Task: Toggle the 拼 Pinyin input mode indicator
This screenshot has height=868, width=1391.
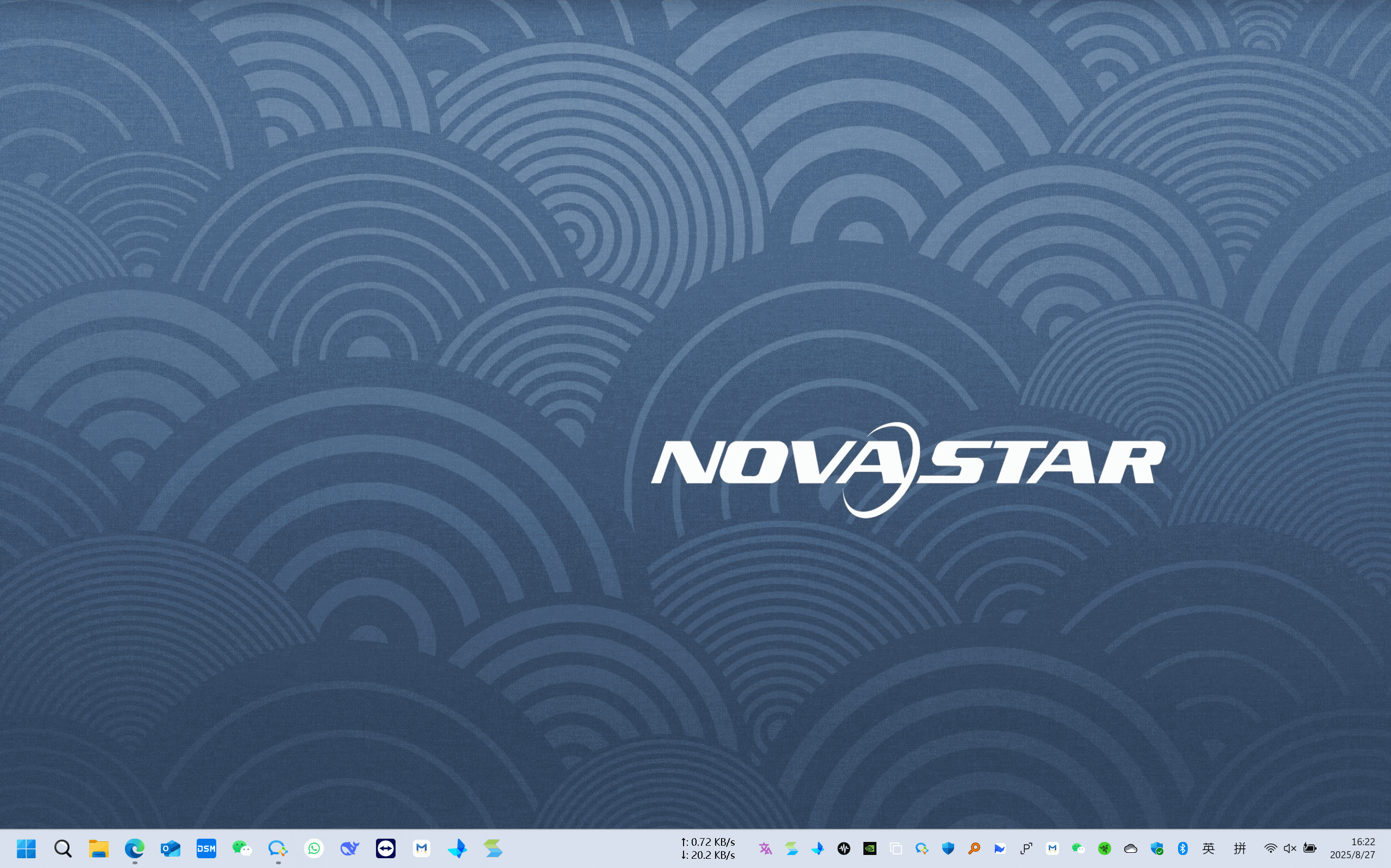Action: pyautogui.click(x=1240, y=848)
